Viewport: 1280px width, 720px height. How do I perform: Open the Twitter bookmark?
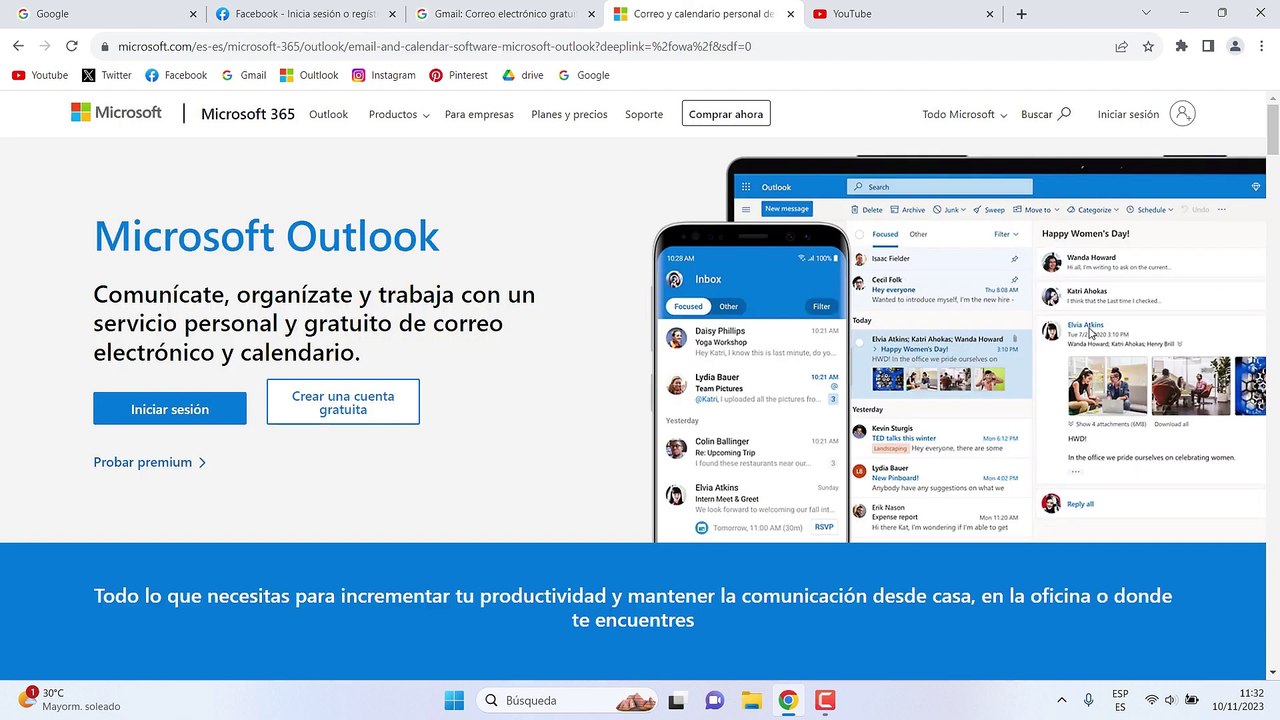[107, 75]
